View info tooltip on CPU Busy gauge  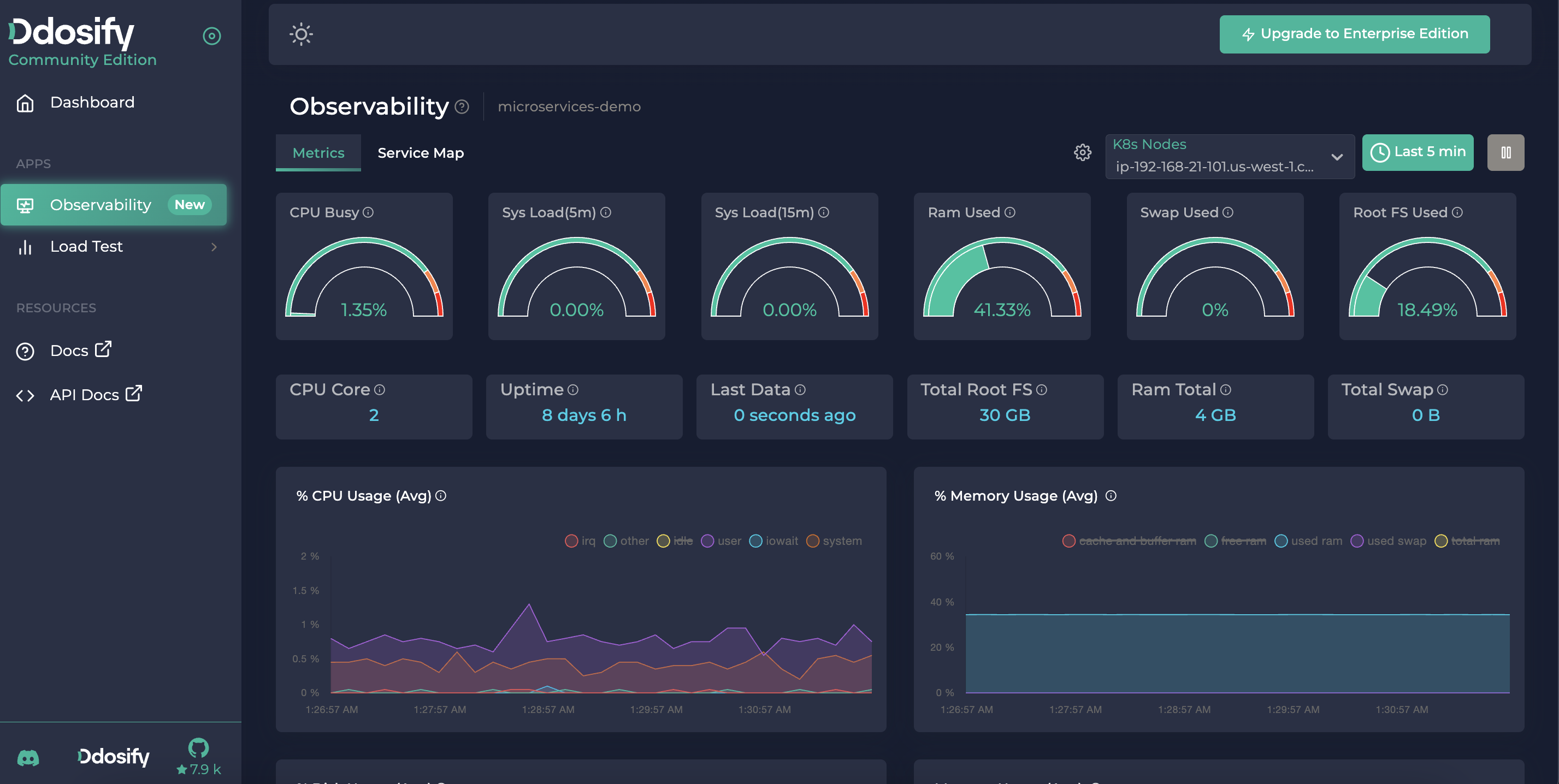coord(369,212)
